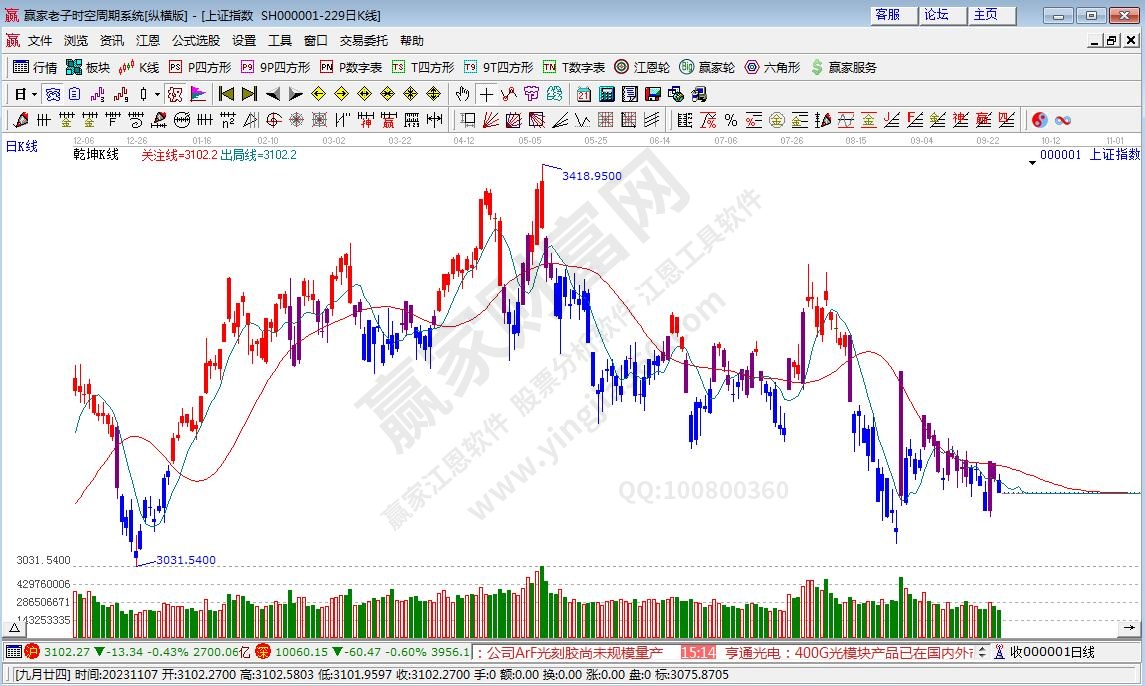Open the calendar icon in toolbar
This screenshot has height=686, width=1145.
tap(583, 94)
